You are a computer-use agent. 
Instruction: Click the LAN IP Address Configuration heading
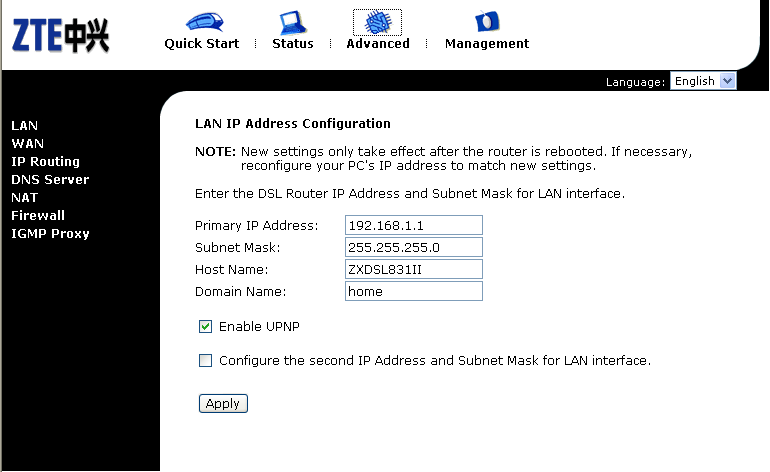293,124
